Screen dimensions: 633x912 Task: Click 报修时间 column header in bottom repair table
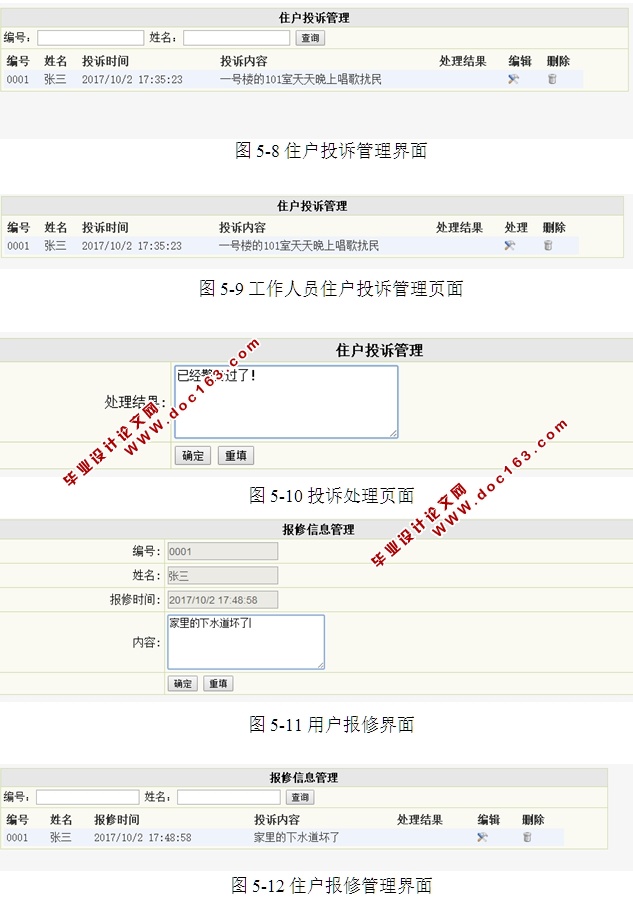(x=117, y=820)
